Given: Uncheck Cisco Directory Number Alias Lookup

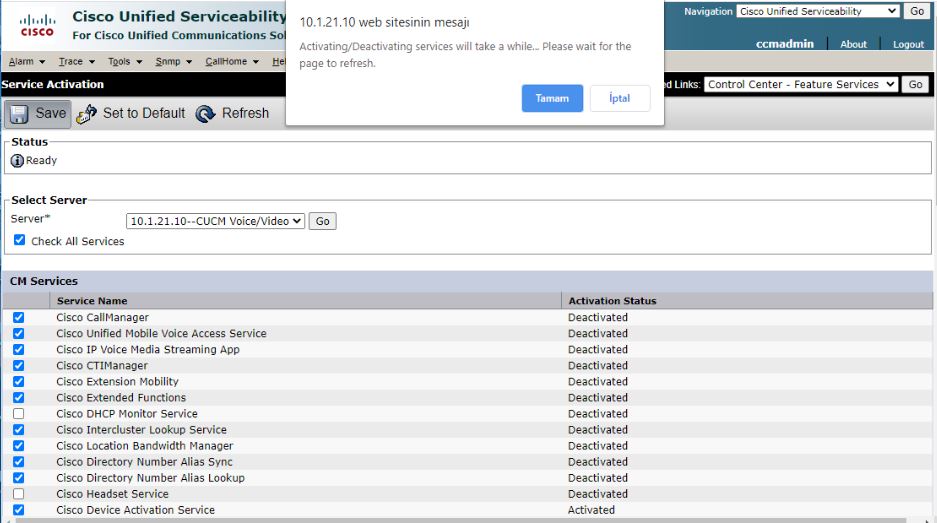Looking at the screenshot, I should point(19,478).
